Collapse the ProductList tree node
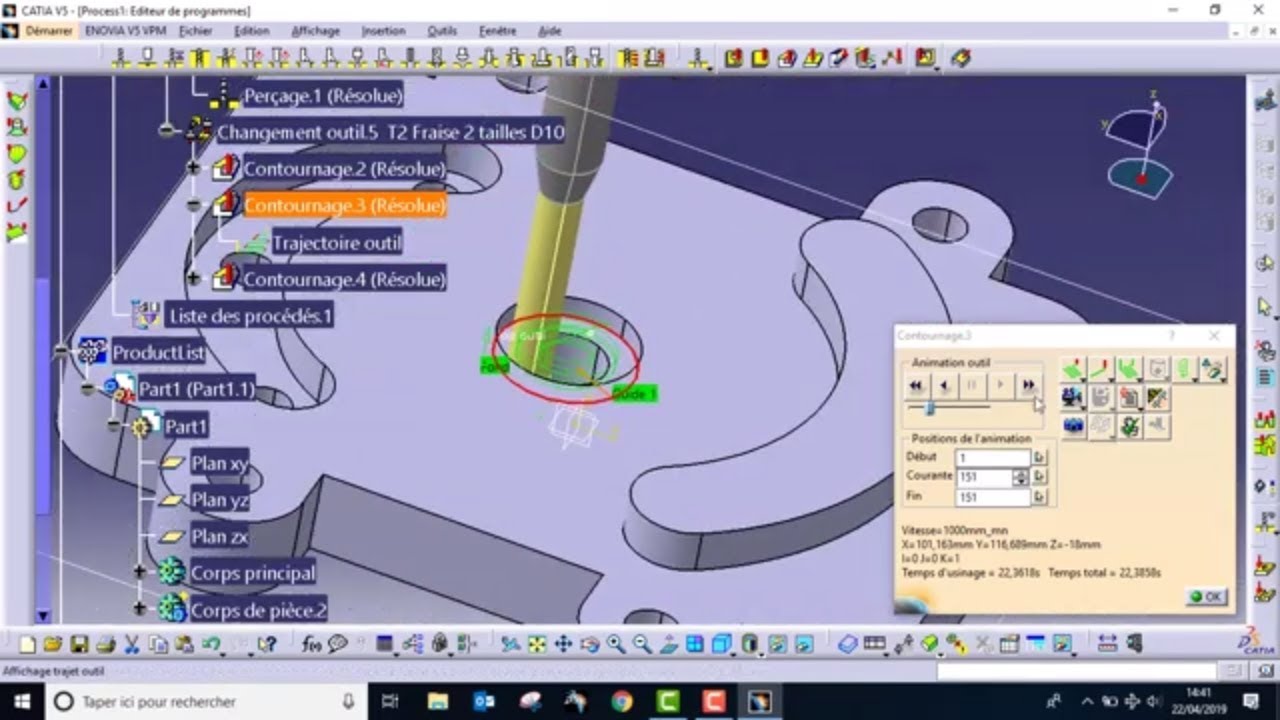Image resolution: width=1280 pixels, height=720 pixels. pyautogui.click(x=62, y=352)
